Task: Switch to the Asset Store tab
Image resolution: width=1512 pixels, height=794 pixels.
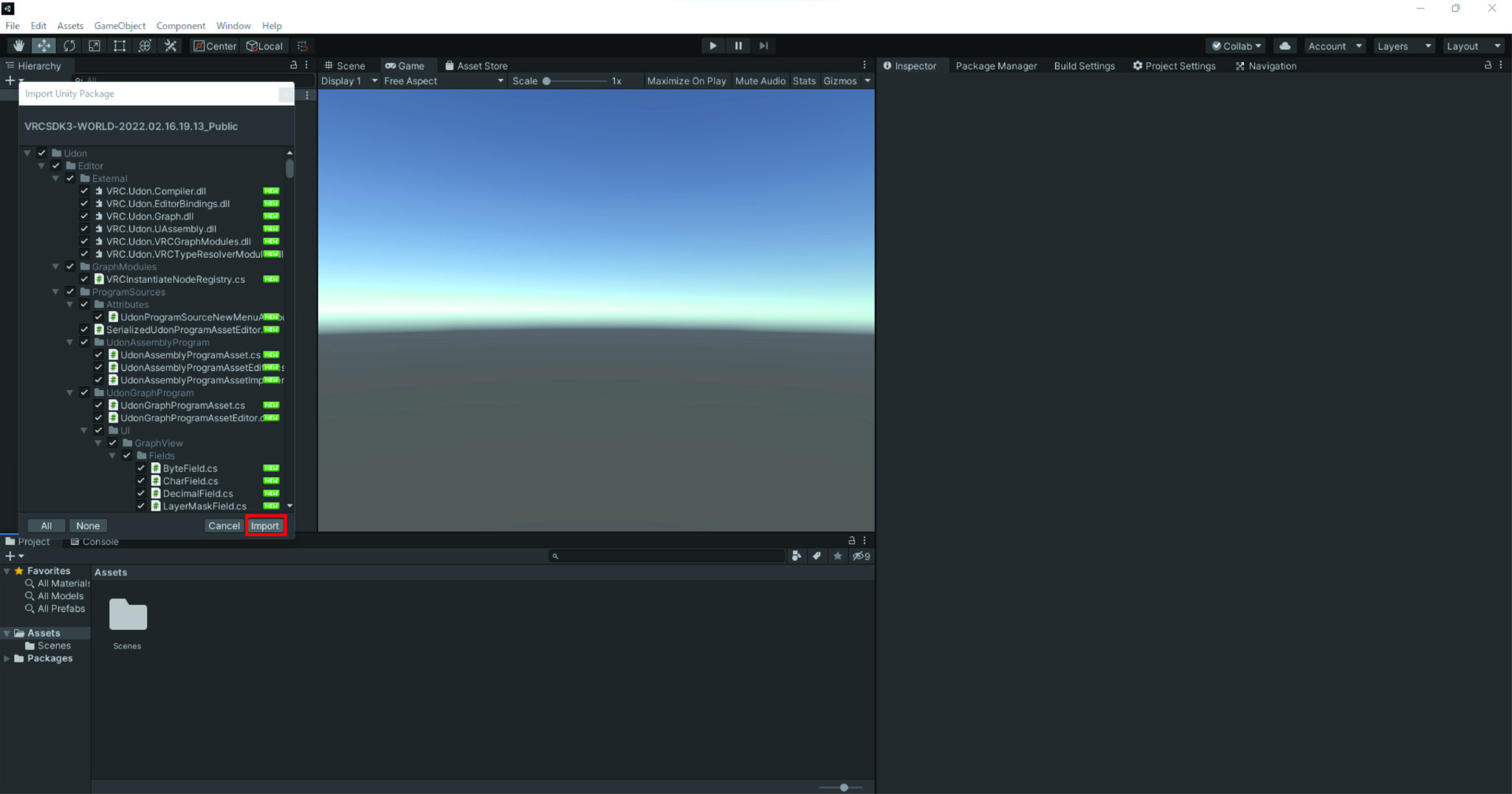Action: pyautogui.click(x=476, y=65)
